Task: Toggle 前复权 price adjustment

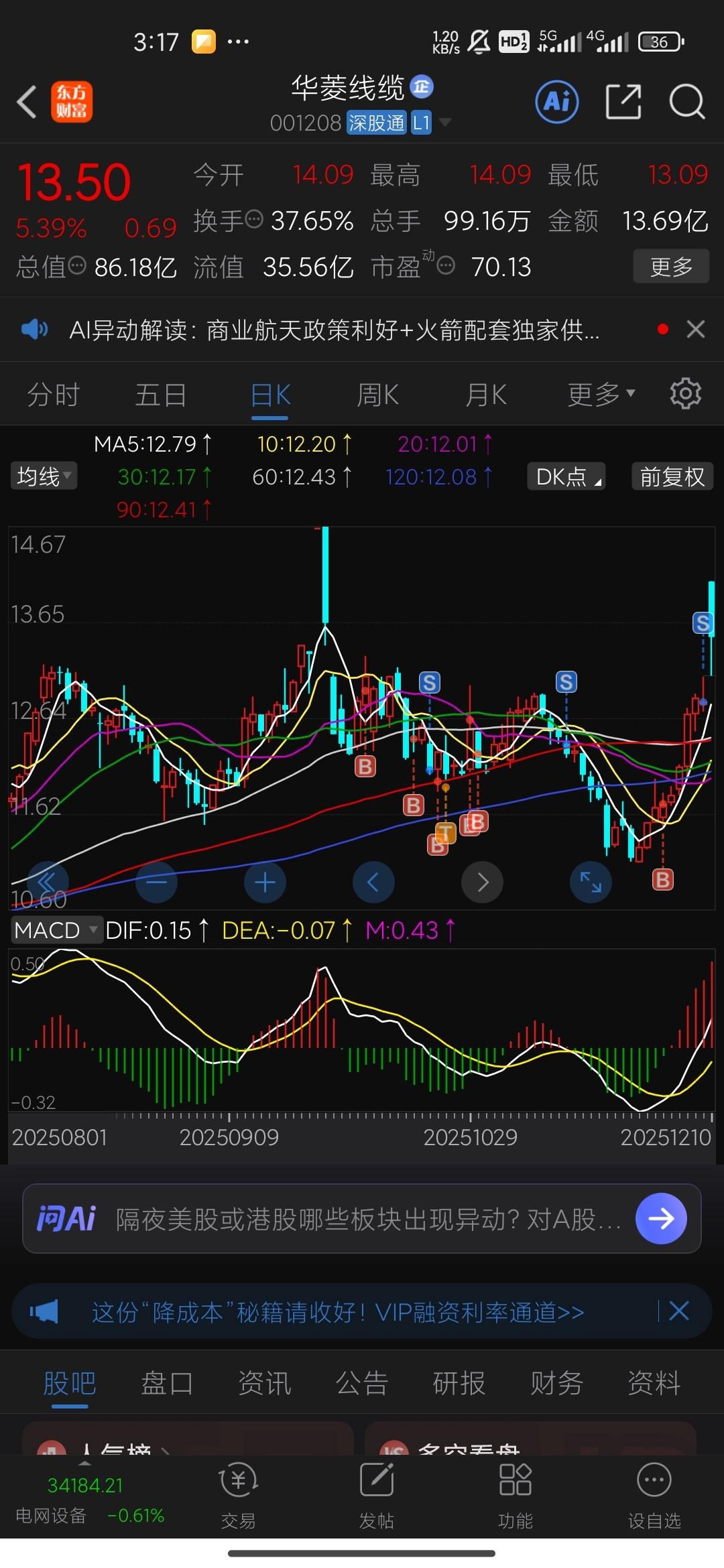Action: point(672,476)
